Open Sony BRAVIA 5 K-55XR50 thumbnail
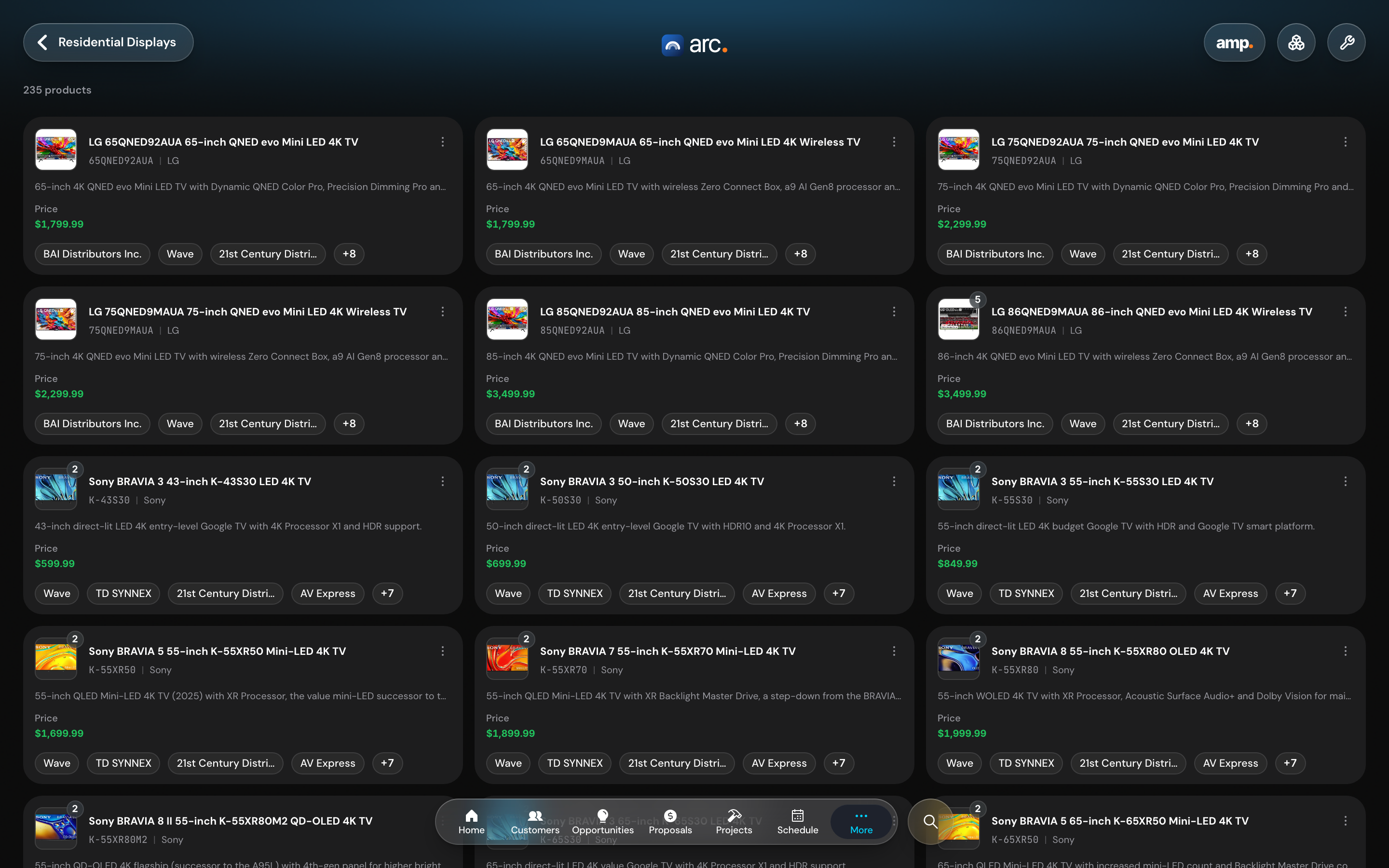The height and width of the screenshot is (868, 1389). (x=55, y=658)
